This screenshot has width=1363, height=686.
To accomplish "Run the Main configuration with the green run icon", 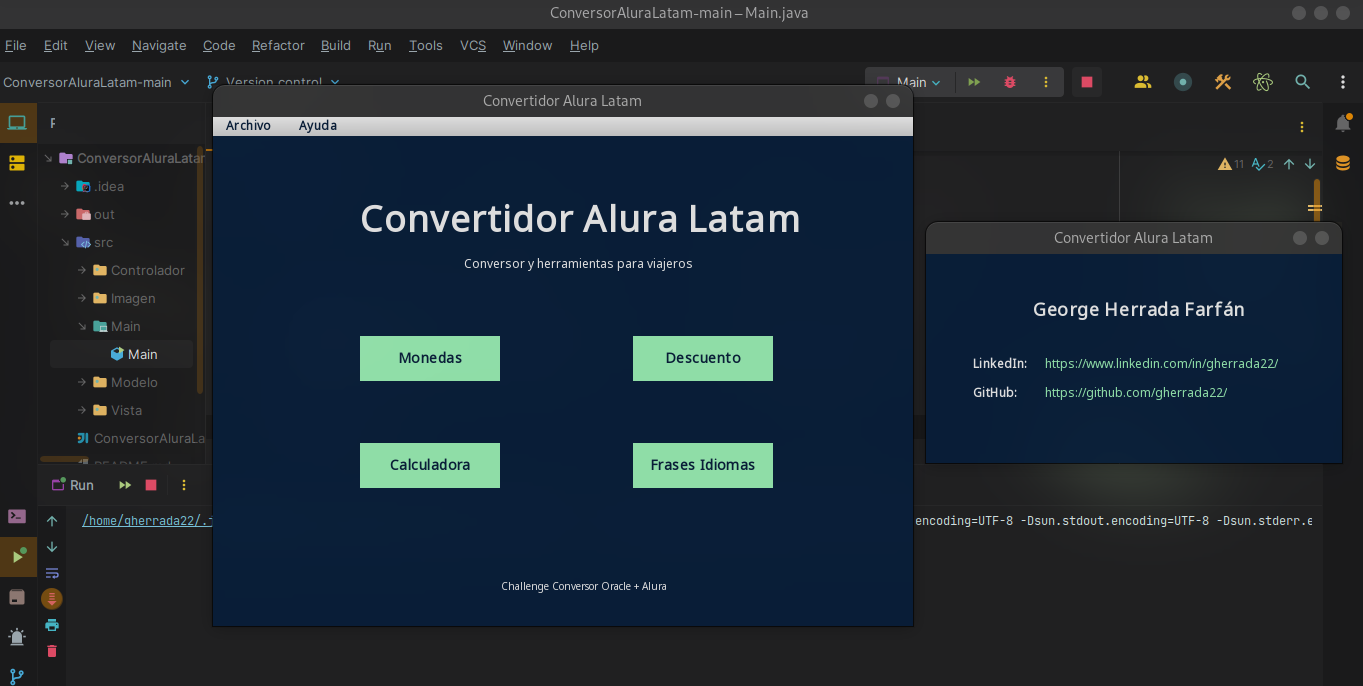I will (974, 82).
